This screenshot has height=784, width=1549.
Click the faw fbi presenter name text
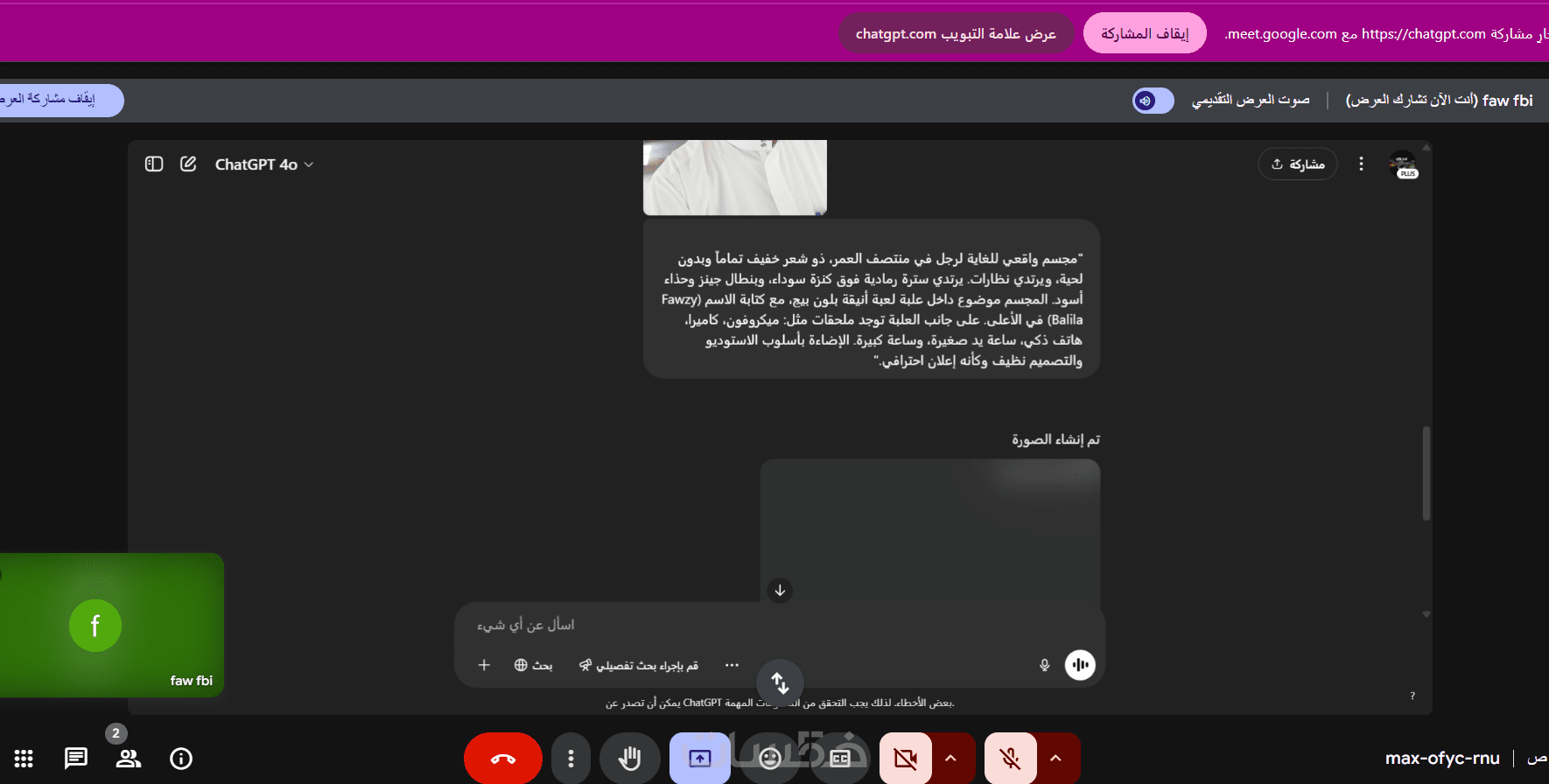(1507, 101)
